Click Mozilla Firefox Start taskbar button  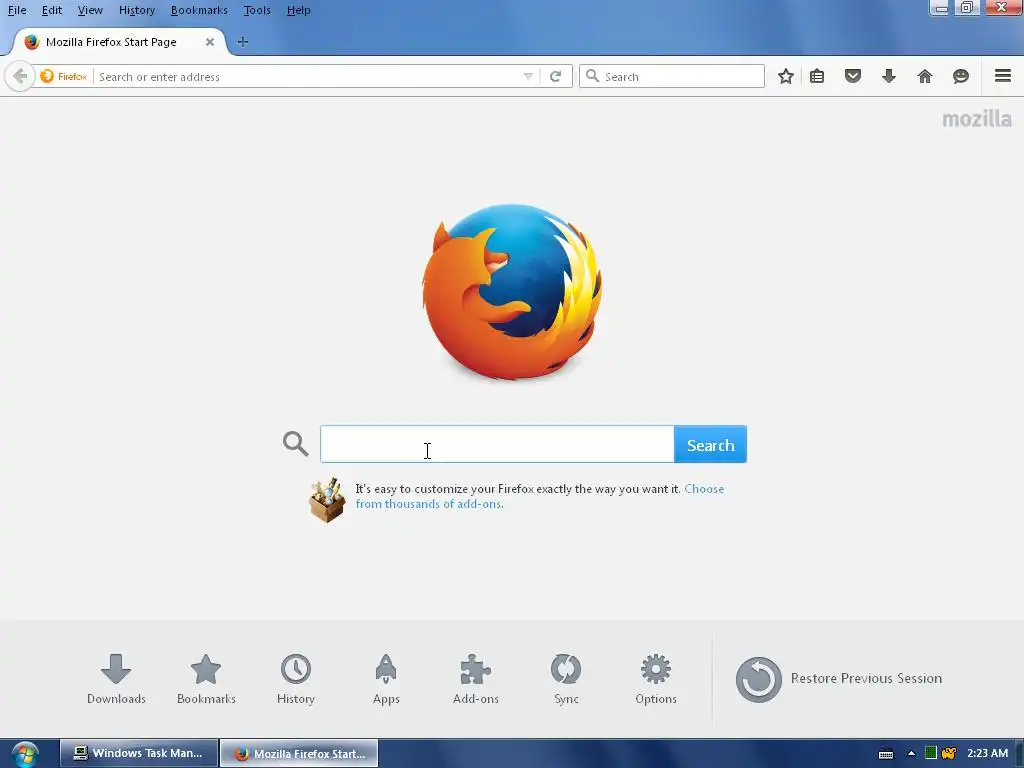click(299, 753)
